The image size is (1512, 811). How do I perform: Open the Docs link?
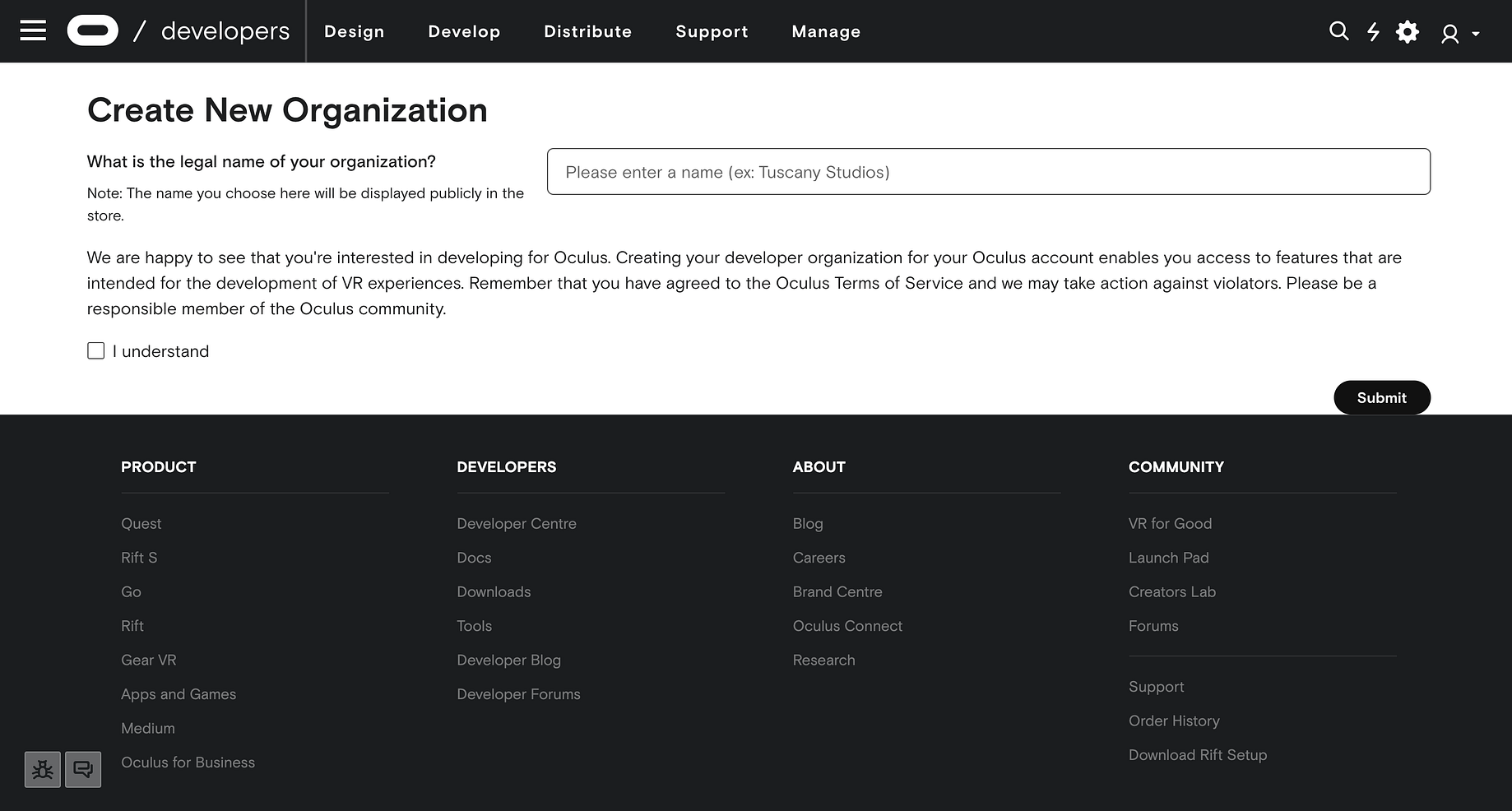[474, 558]
